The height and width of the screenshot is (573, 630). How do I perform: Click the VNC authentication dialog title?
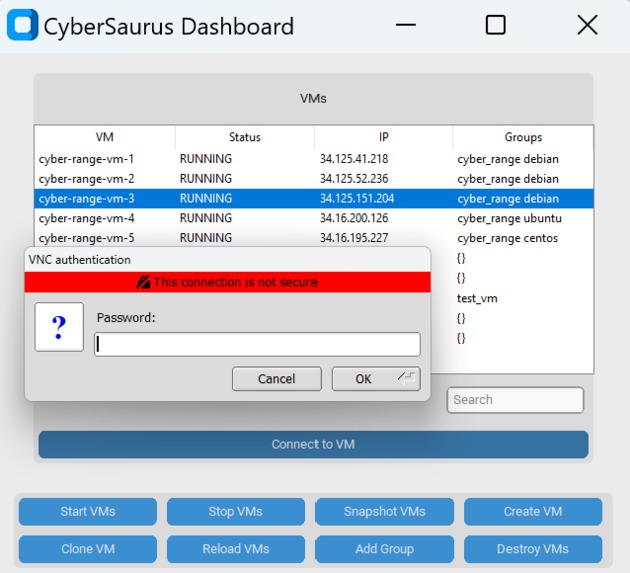point(80,260)
